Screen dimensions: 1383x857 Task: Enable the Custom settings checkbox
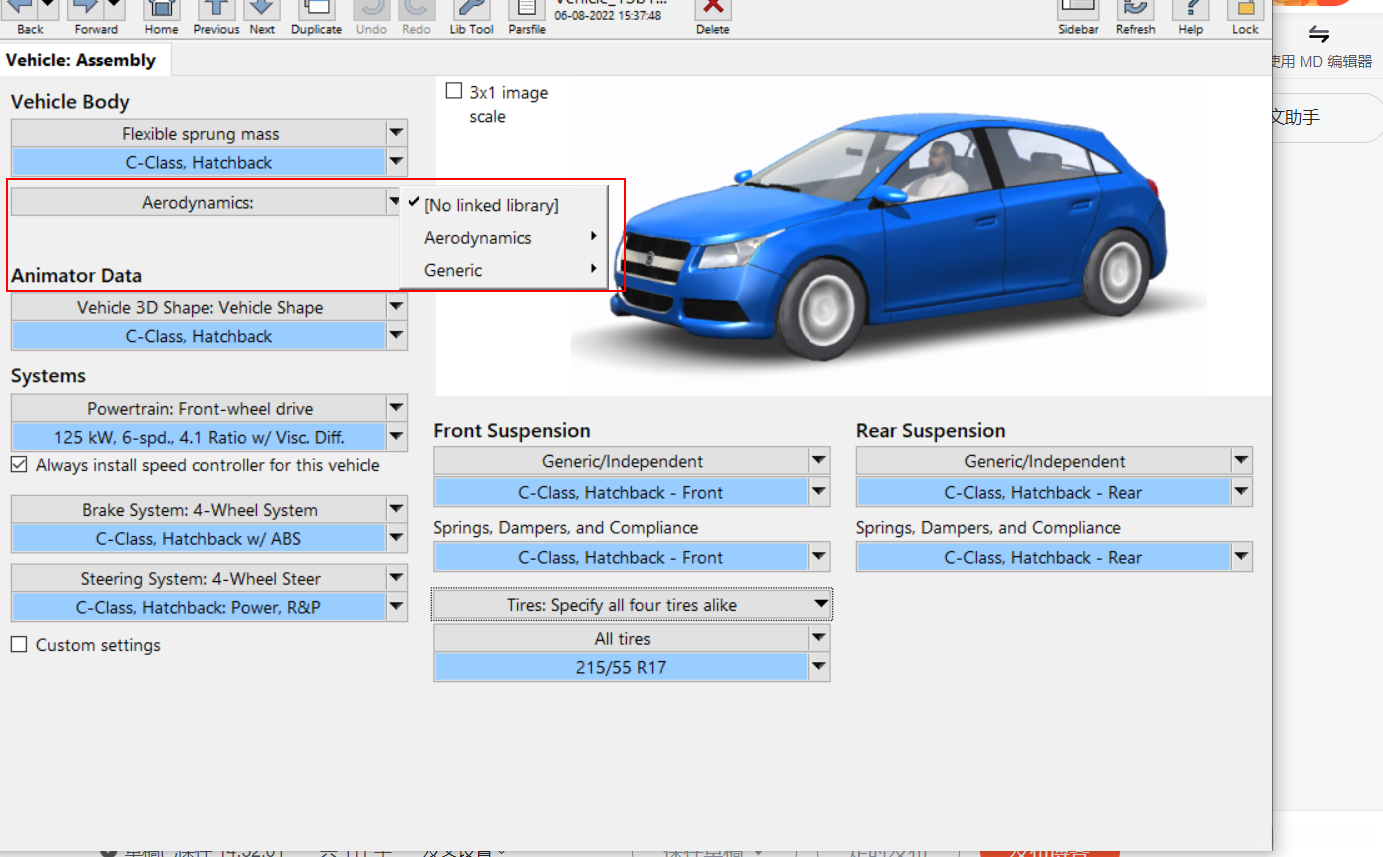(x=19, y=645)
